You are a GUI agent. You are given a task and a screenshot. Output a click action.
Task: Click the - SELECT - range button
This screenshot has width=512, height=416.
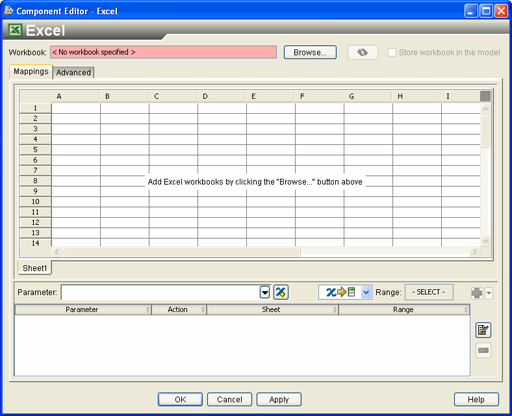click(429, 292)
